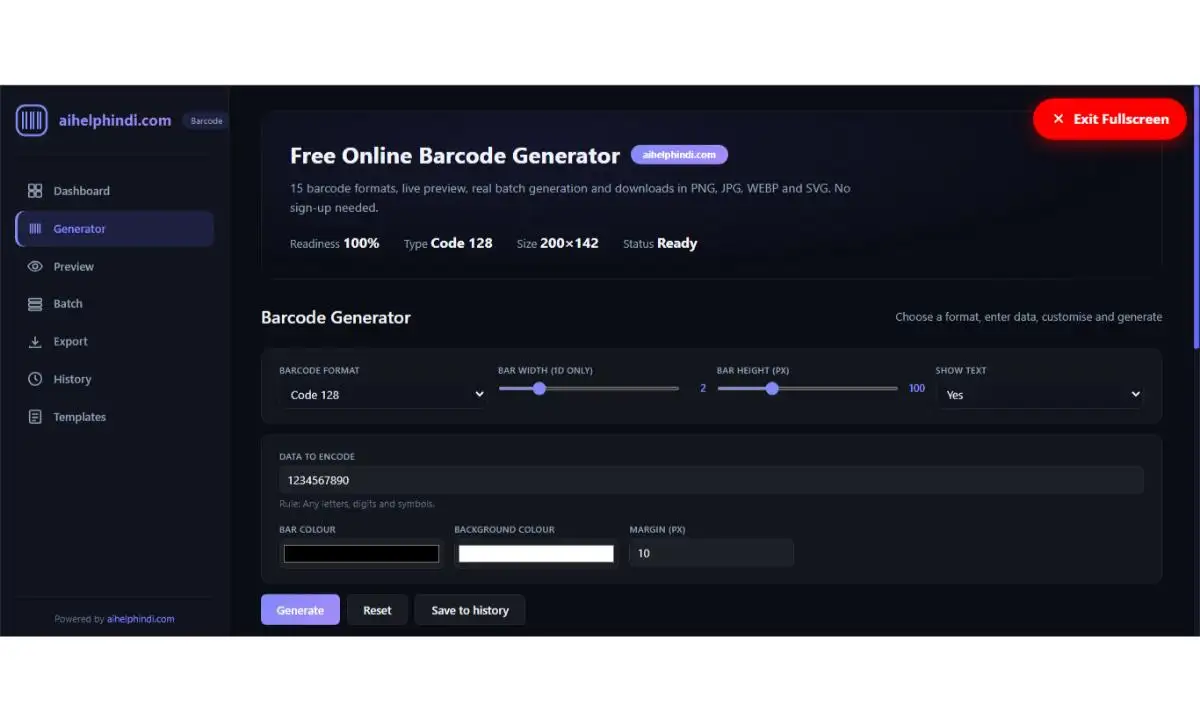Click the aihelphindi.com badge near the title
Screen dimensions: 1200x720
coord(679,155)
